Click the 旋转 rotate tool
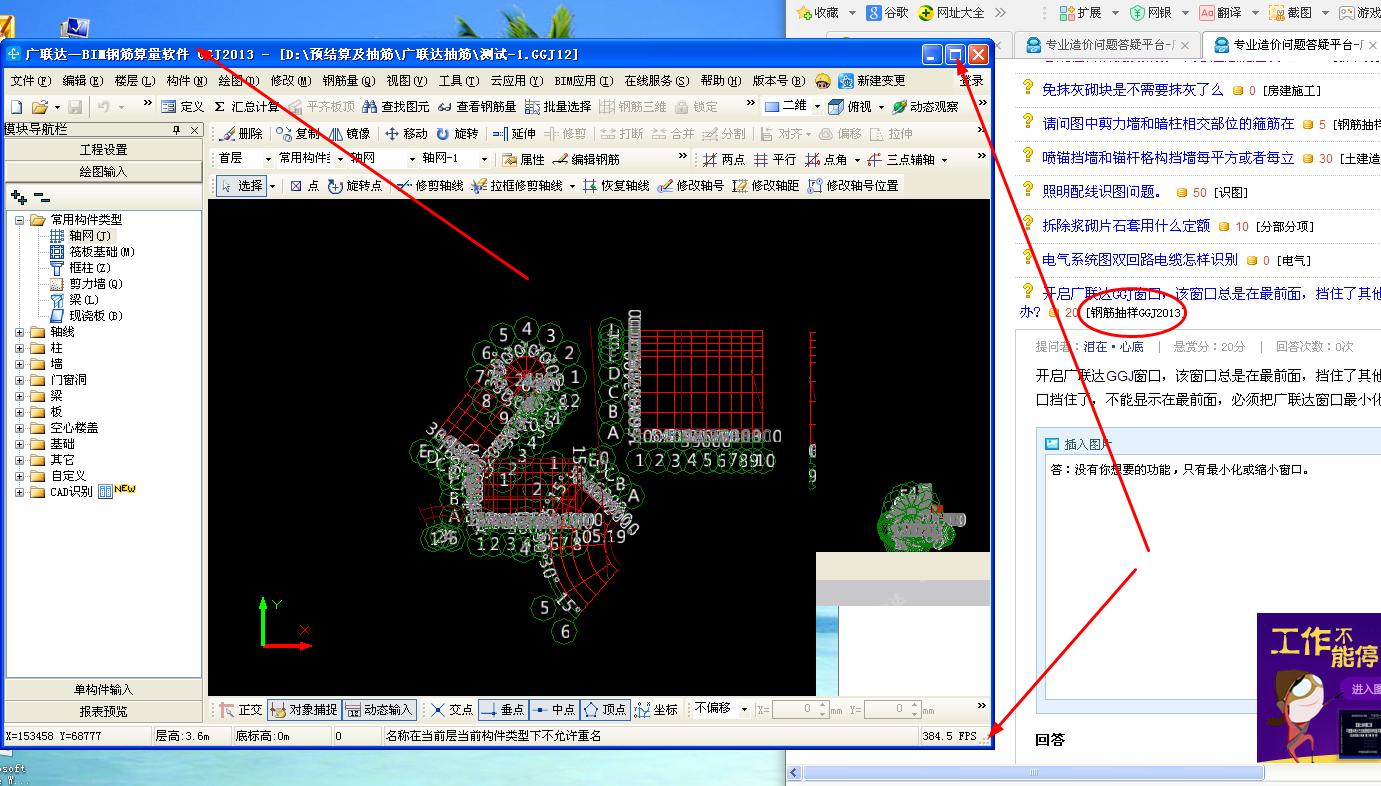 point(456,133)
